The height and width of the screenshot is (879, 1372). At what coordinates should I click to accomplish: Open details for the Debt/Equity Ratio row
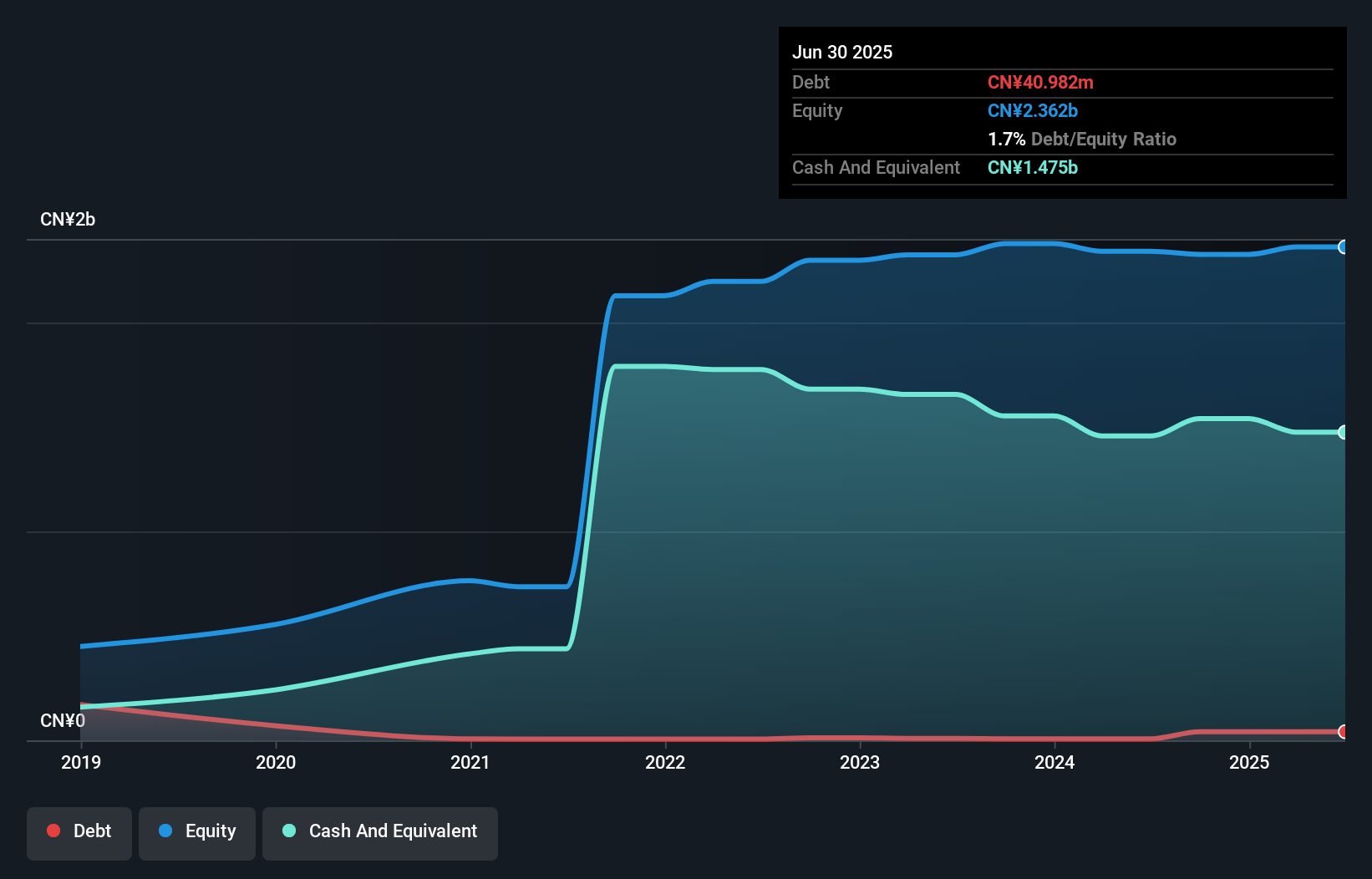[1082, 139]
